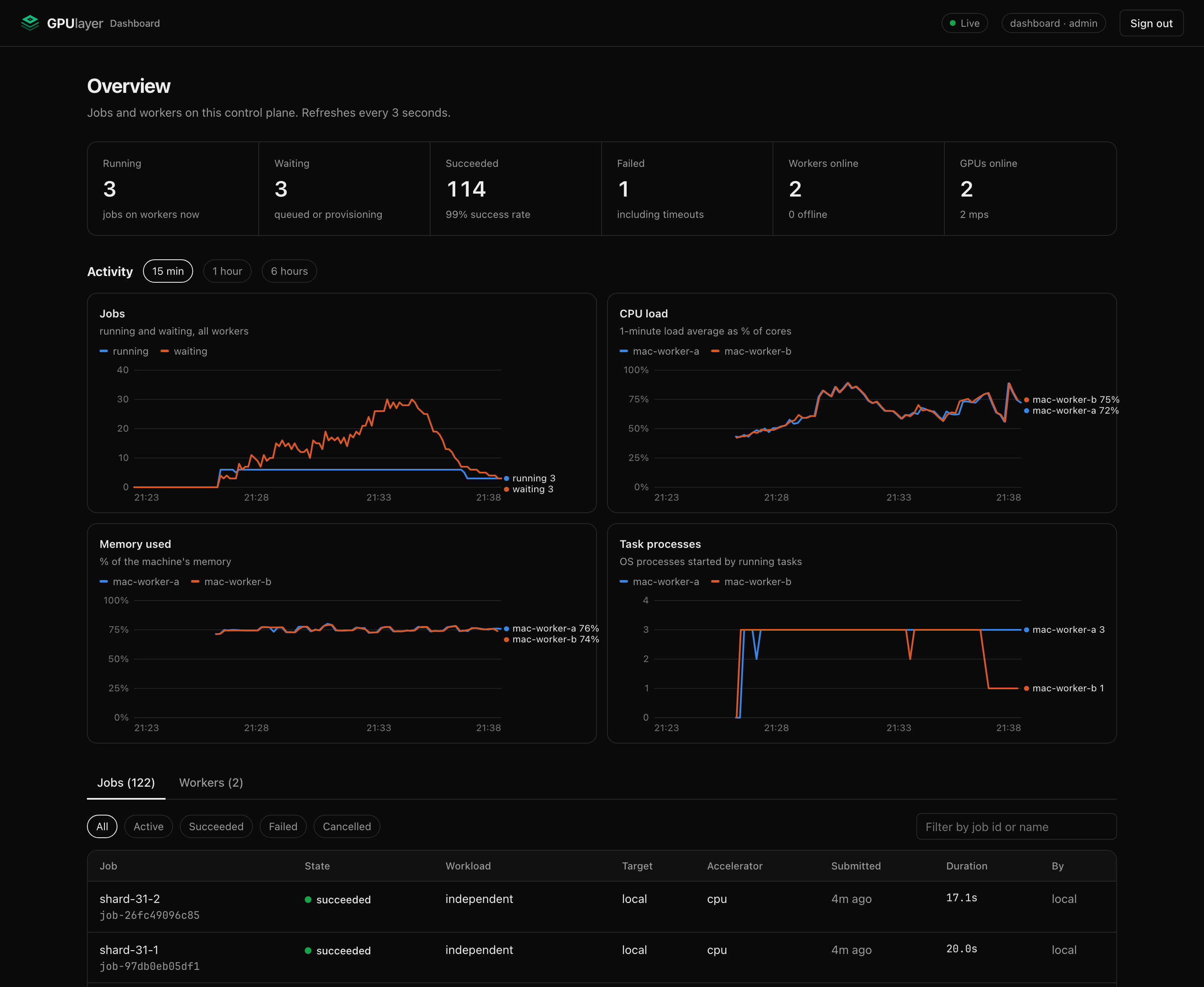
Task: Click the 'mac-worker-a 72%' CPU label
Action: coord(1076,411)
